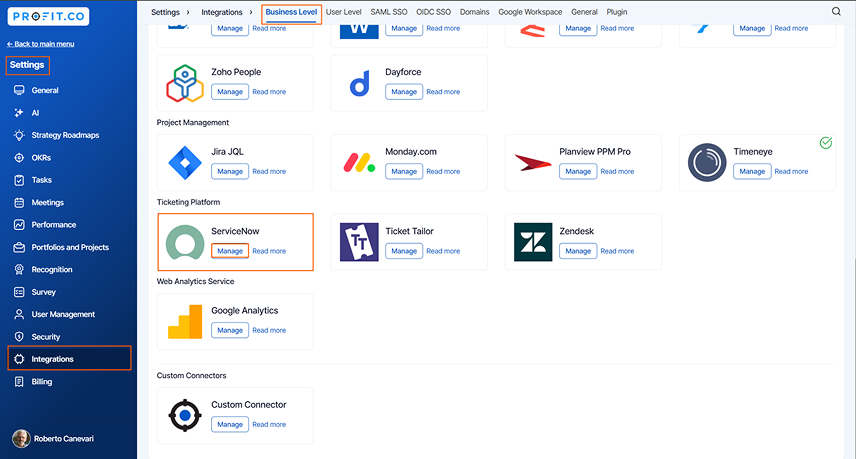Click Manage for ServiceNow

click(x=230, y=251)
